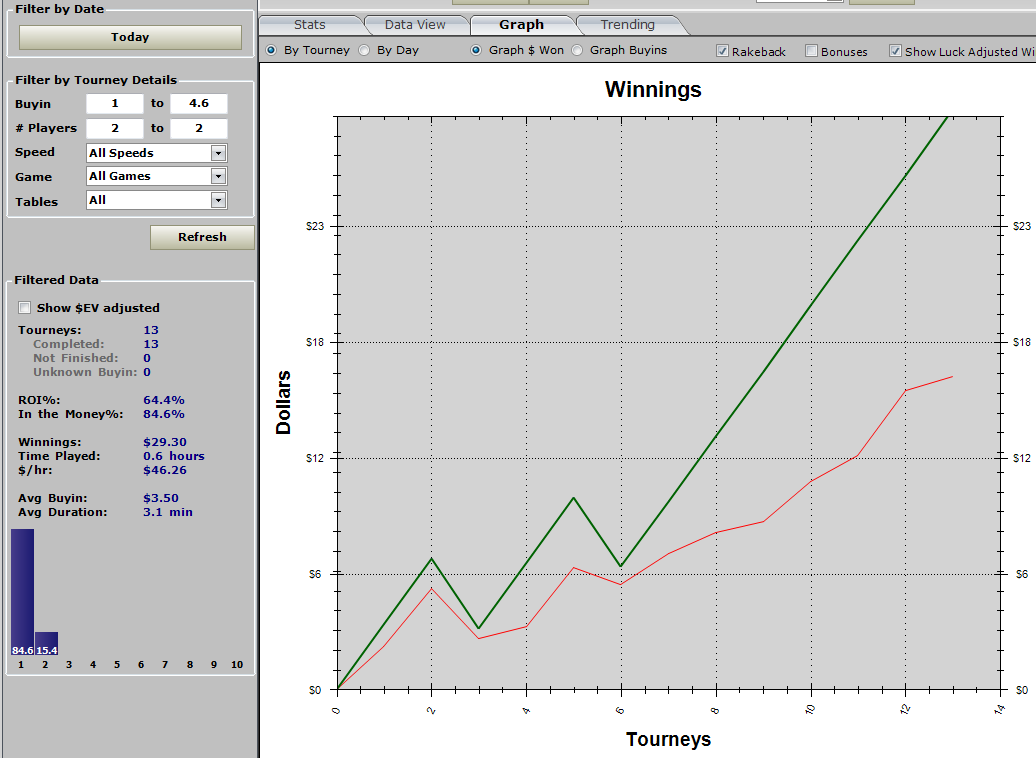The image size is (1036, 758).
Task: Select the By Tourney radio option
Action: (x=271, y=50)
